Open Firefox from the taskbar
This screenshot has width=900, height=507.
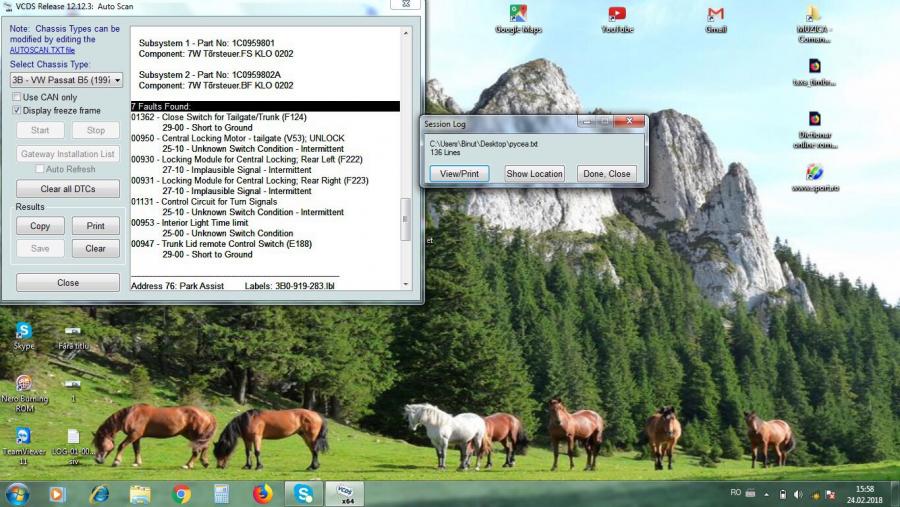[x=262, y=493]
